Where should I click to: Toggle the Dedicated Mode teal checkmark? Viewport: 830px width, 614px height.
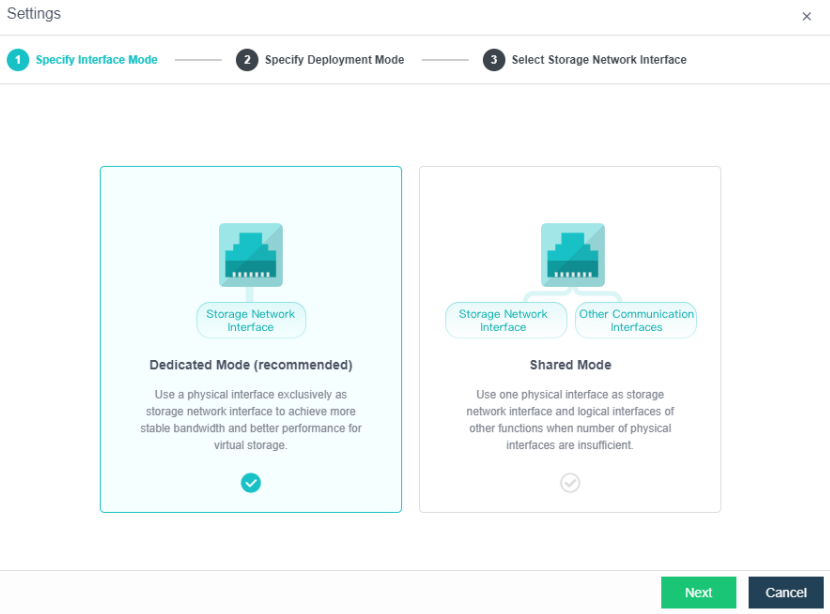click(251, 483)
